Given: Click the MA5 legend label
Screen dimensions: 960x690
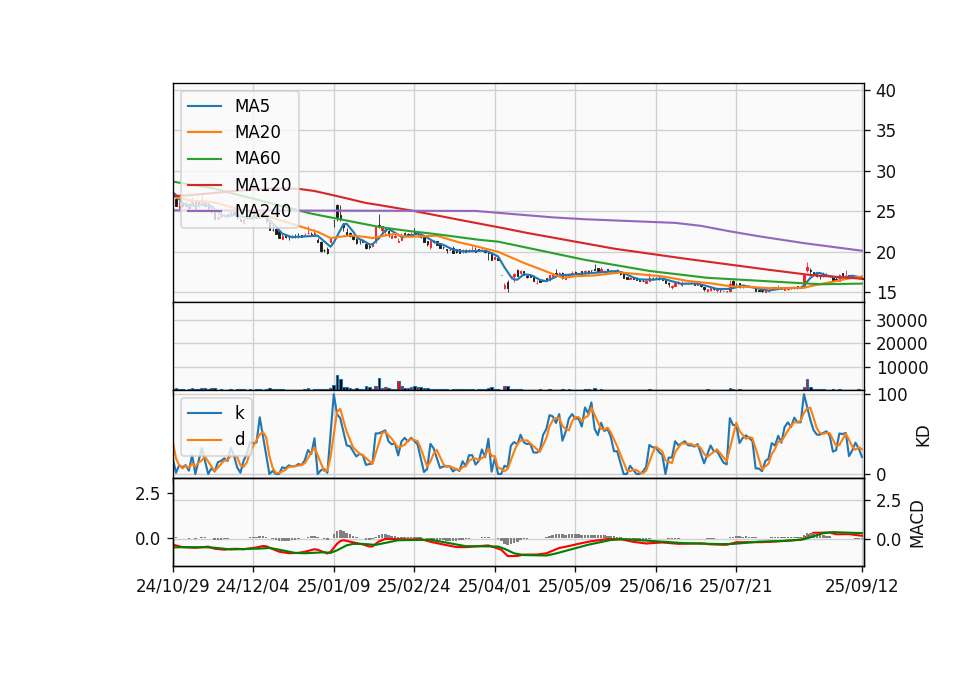Looking at the screenshot, I should (x=252, y=106).
